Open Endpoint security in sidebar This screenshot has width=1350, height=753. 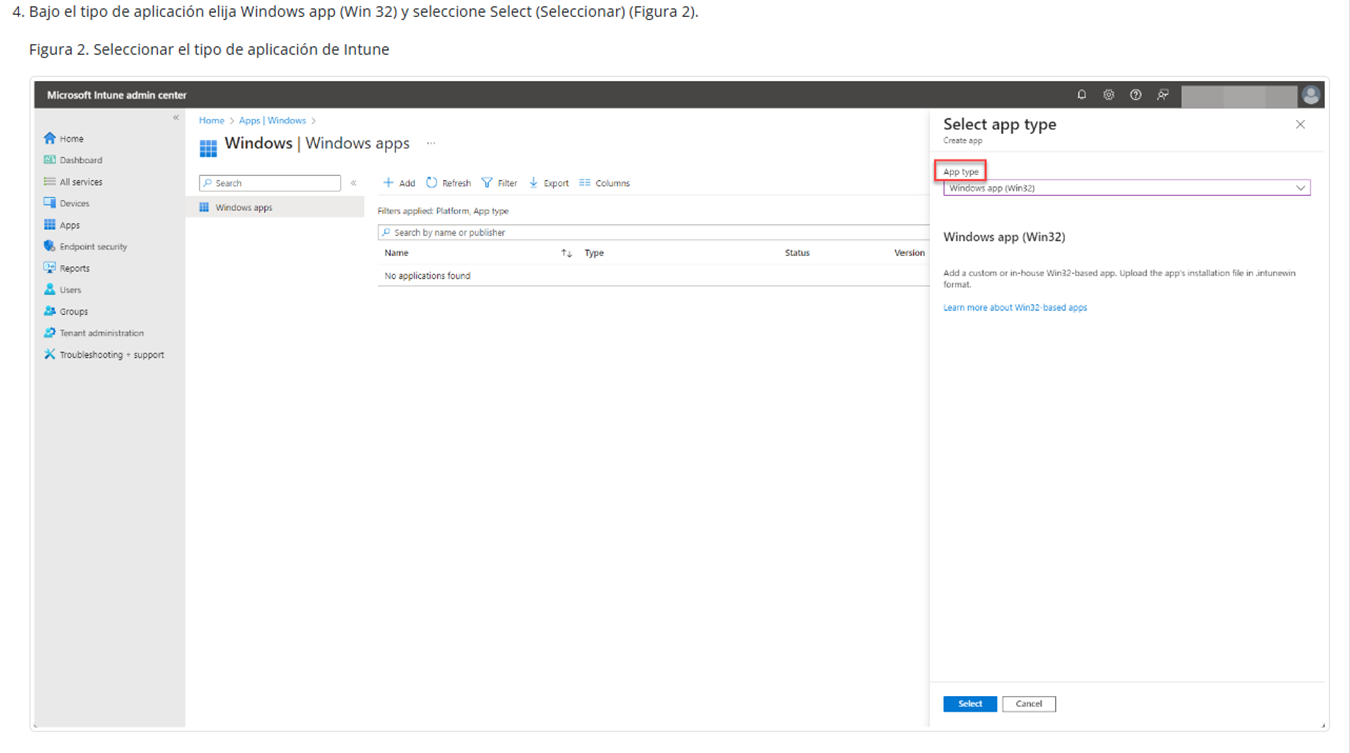[93, 247]
